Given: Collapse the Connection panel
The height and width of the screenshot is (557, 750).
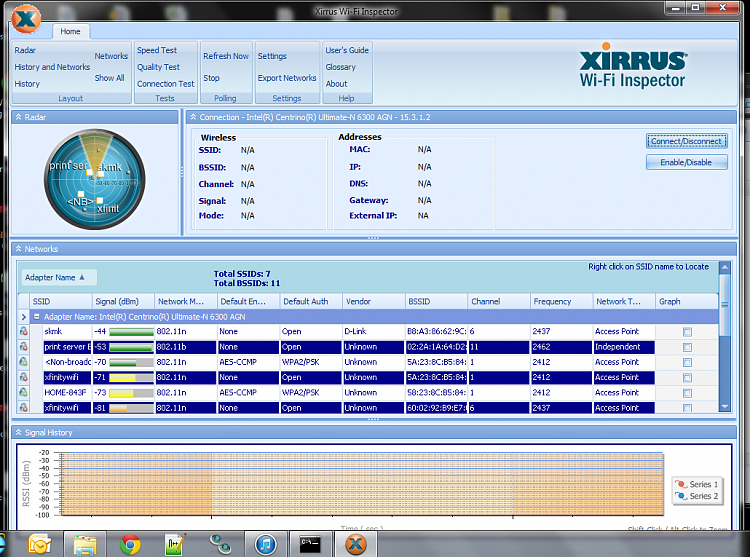Looking at the screenshot, I should pos(193,117).
